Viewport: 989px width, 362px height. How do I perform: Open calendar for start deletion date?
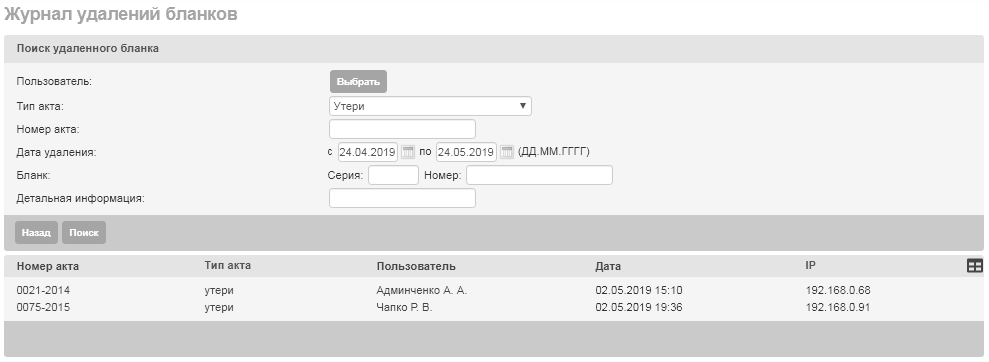[x=408, y=152]
